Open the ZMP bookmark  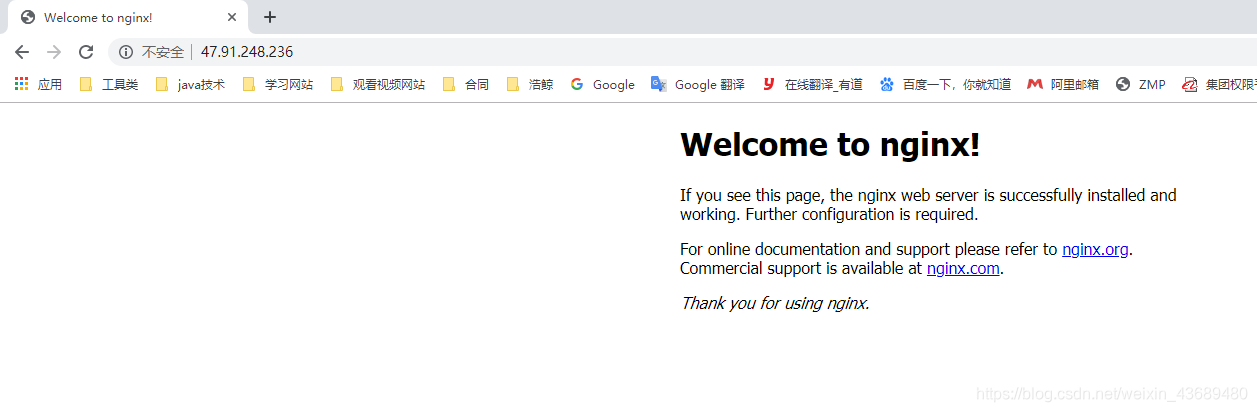pyautogui.click(x=1140, y=85)
